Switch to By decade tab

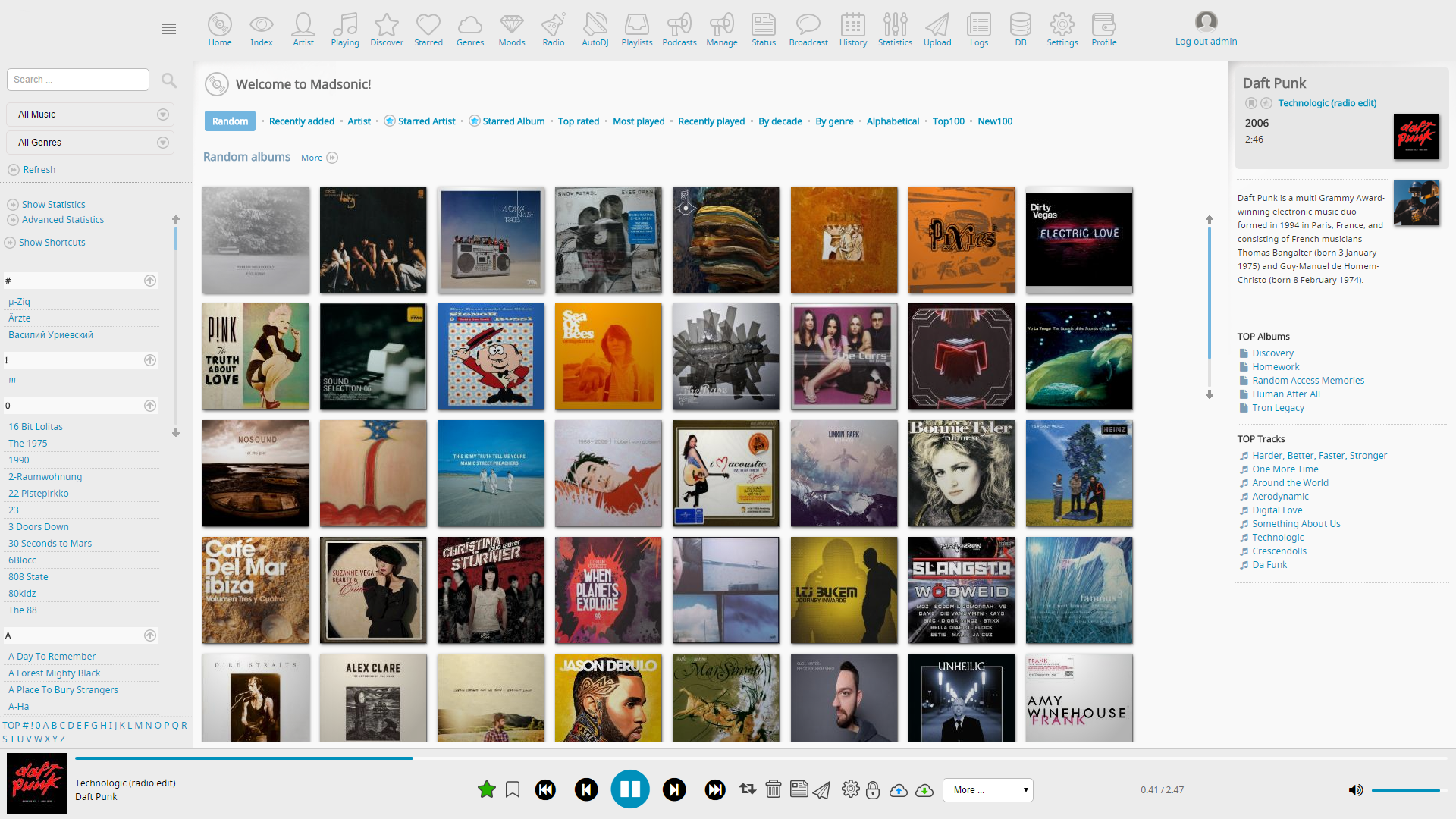pyautogui.click(x=780, y=121)
